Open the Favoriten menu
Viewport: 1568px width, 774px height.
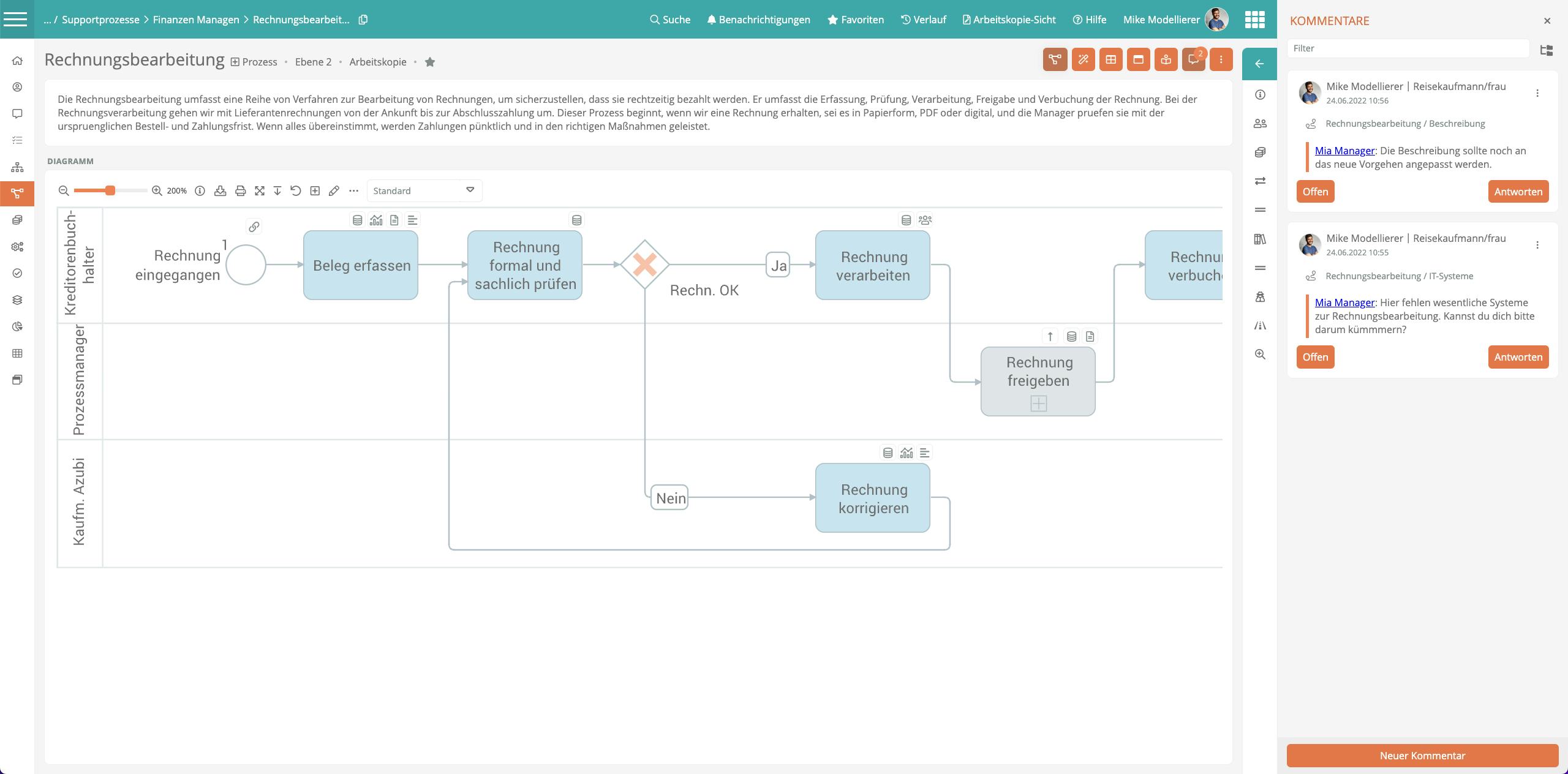(x=855, y=20)
